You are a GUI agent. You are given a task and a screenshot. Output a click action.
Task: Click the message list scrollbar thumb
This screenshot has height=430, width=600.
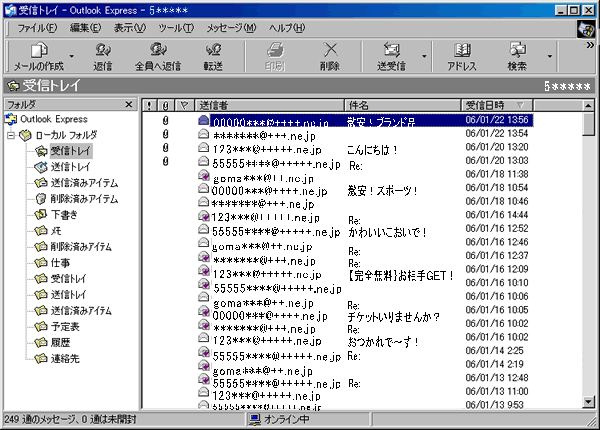pyautogui.click(x=589, y=123)
